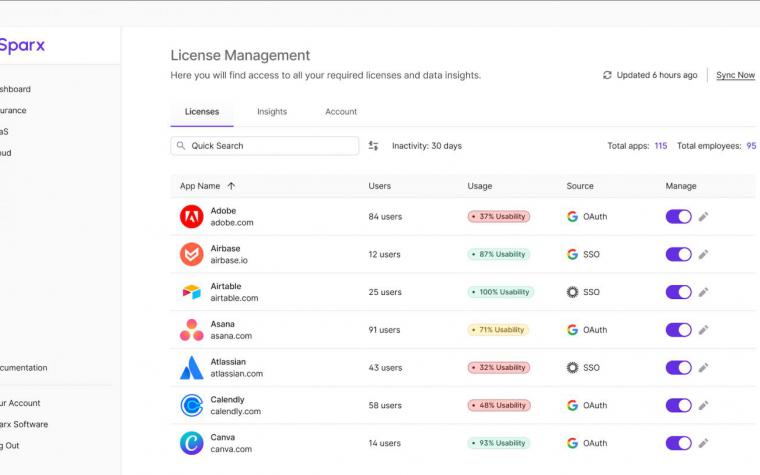This screenshot has height=475, width=760.
Task: Click the Calendly app logo icon
Action: point(191,405)
